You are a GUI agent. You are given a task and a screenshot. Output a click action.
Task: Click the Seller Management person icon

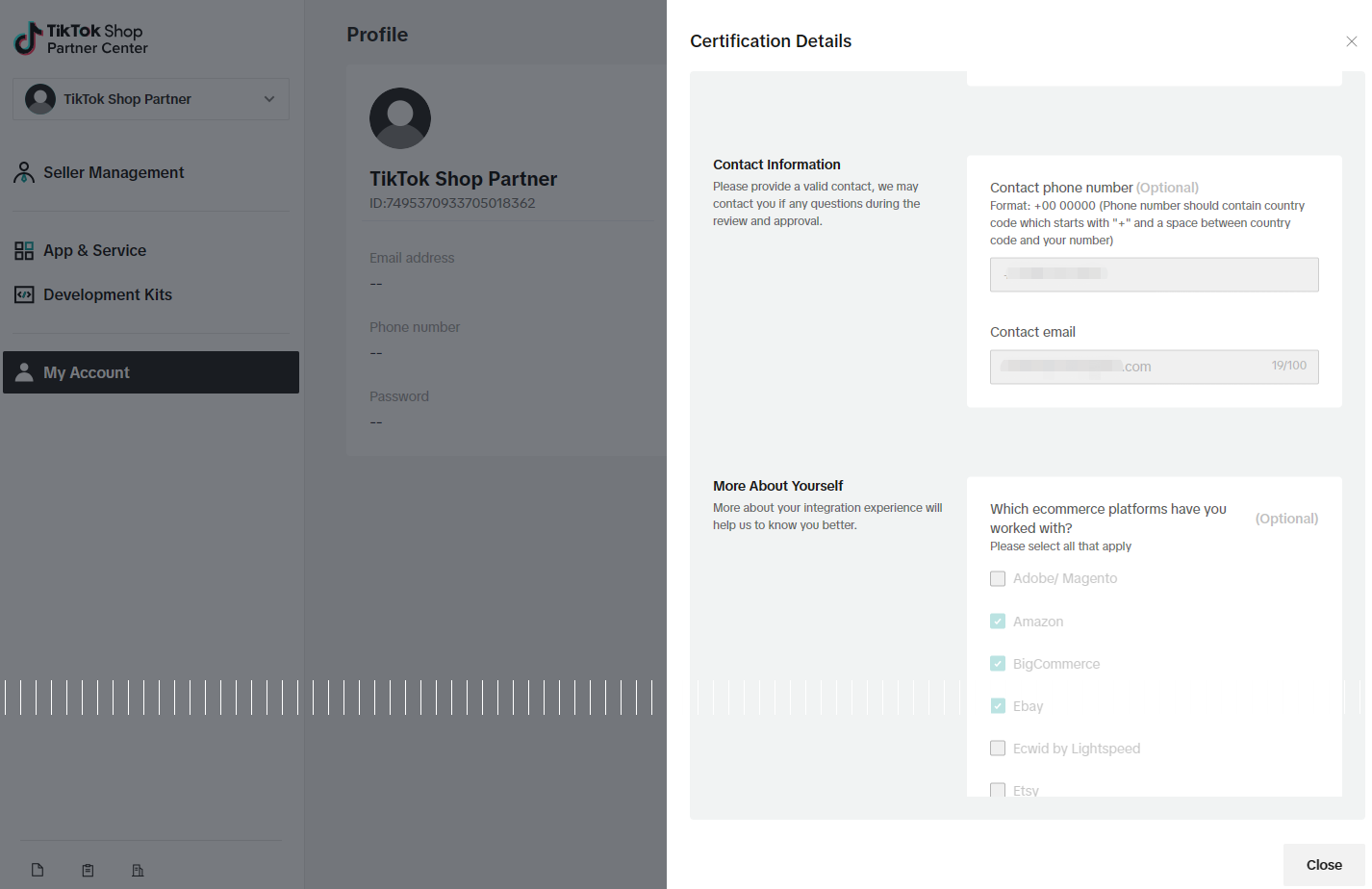[24, 172]
